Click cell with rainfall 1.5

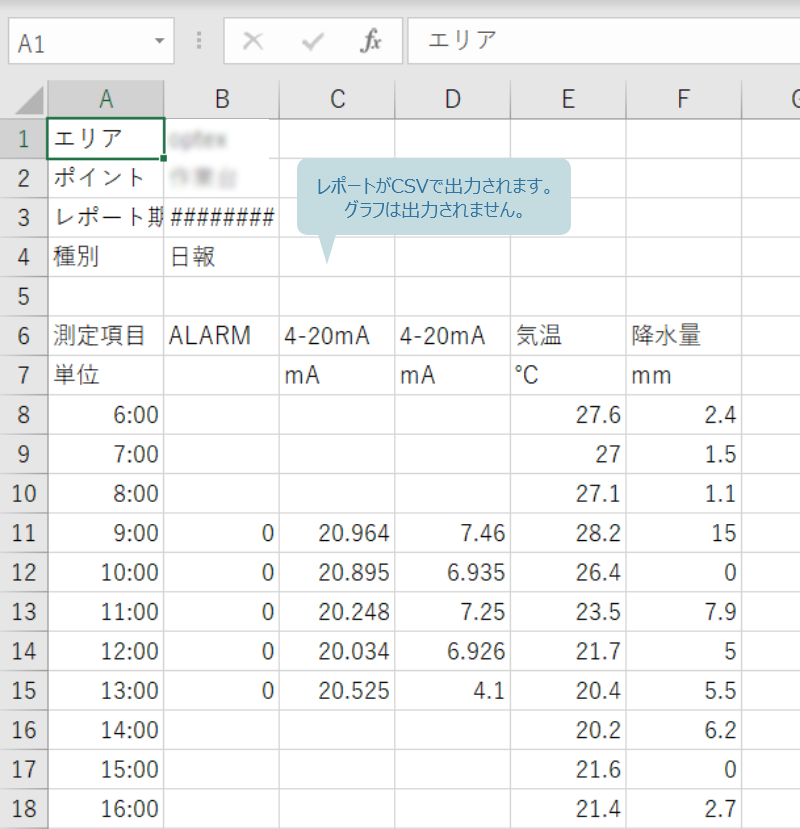(684, 454)
